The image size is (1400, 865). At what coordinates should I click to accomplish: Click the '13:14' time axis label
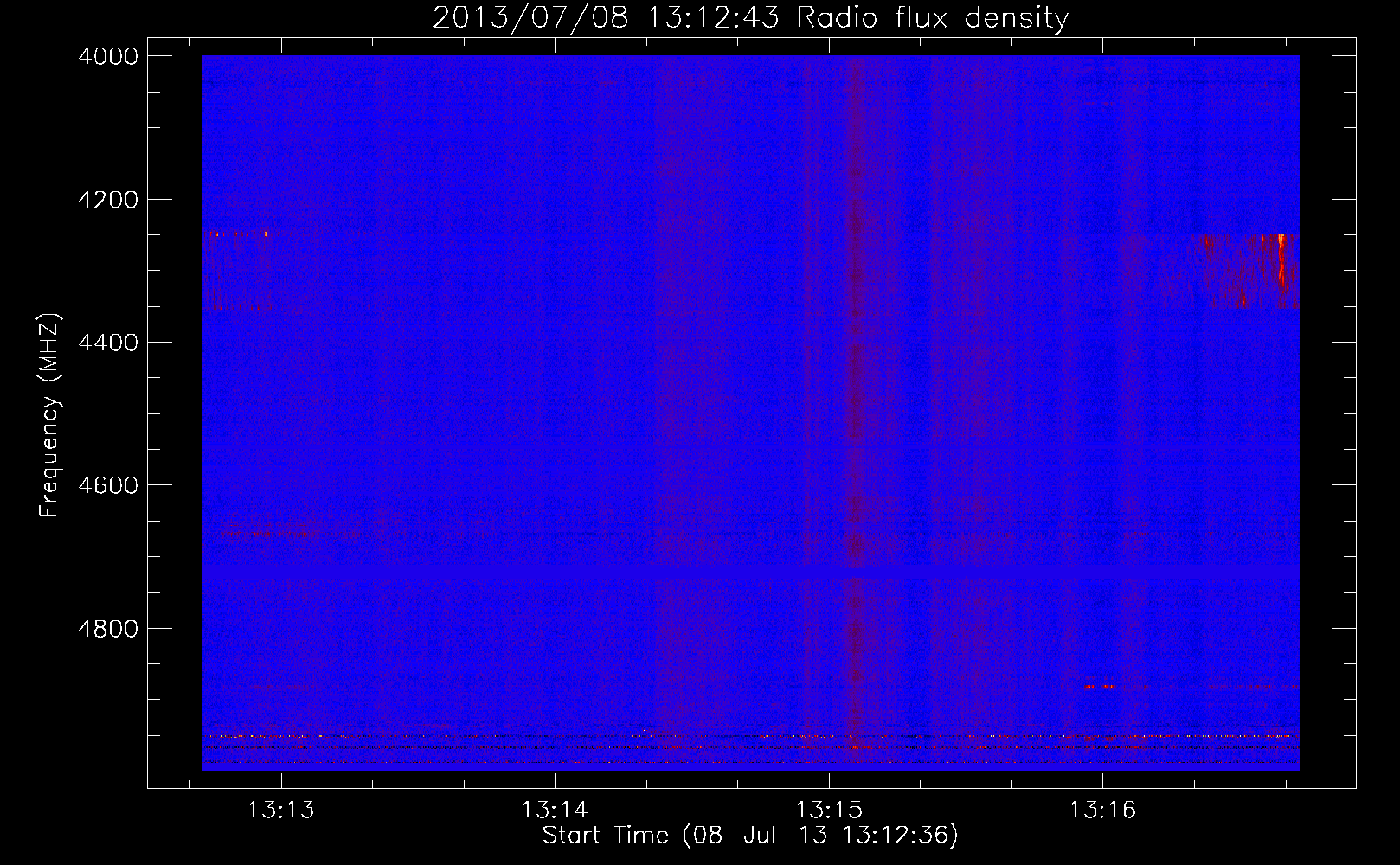[554, 811]
